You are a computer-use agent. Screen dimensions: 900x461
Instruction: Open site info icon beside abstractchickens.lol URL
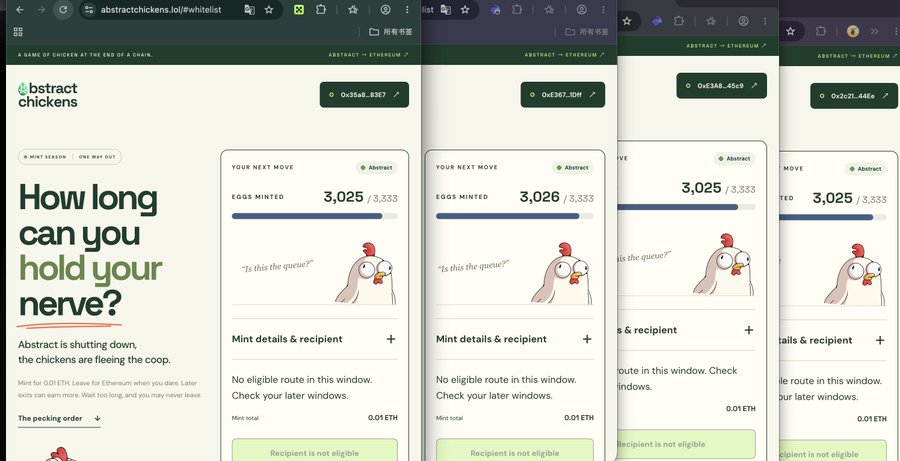pyautogui.click(x=88, y=10)
